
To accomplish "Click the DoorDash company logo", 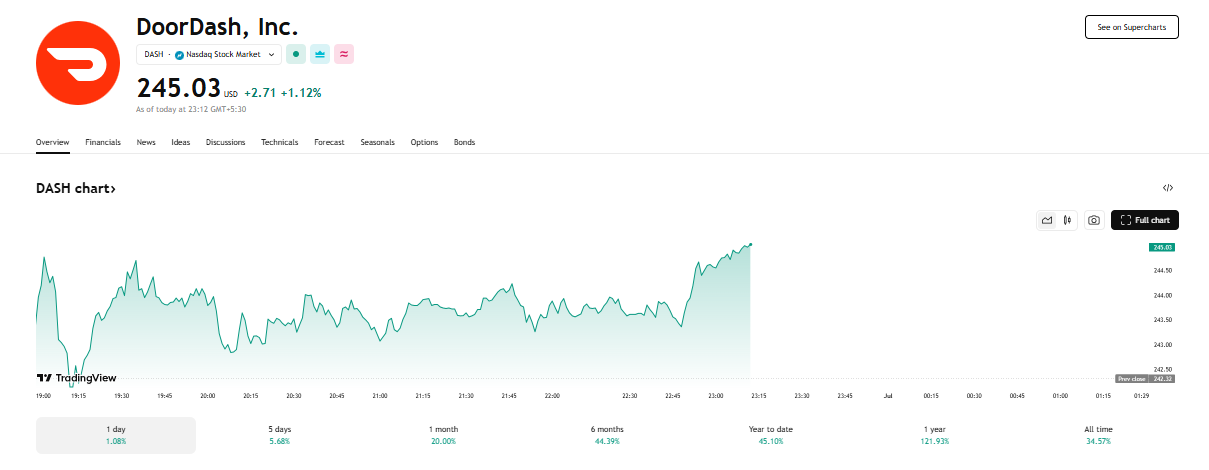I will point(78,64).
